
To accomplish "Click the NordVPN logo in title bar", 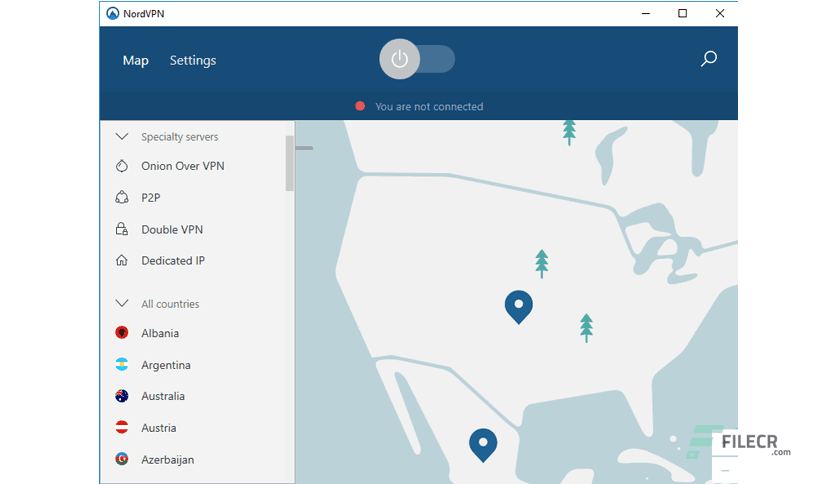I will tap(112, 13).
